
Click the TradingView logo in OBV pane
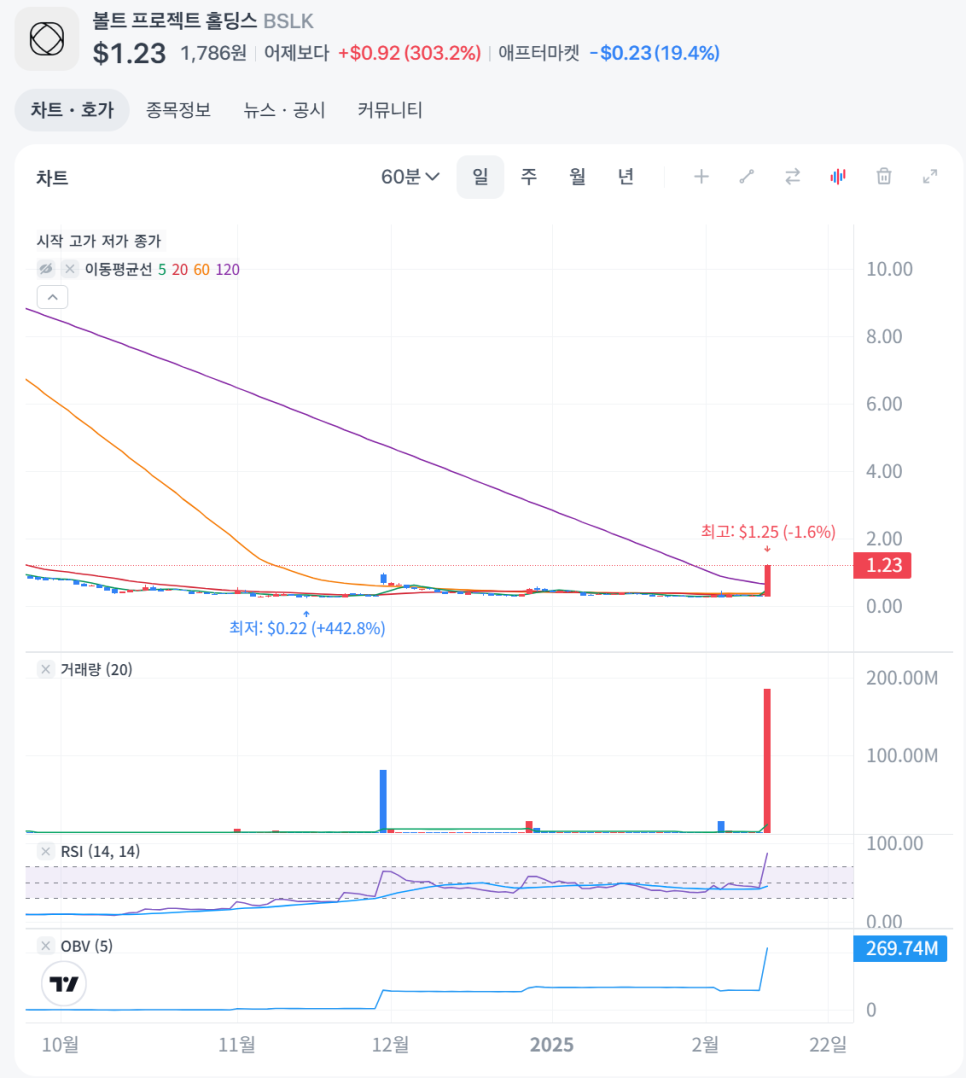coord(64,984)
